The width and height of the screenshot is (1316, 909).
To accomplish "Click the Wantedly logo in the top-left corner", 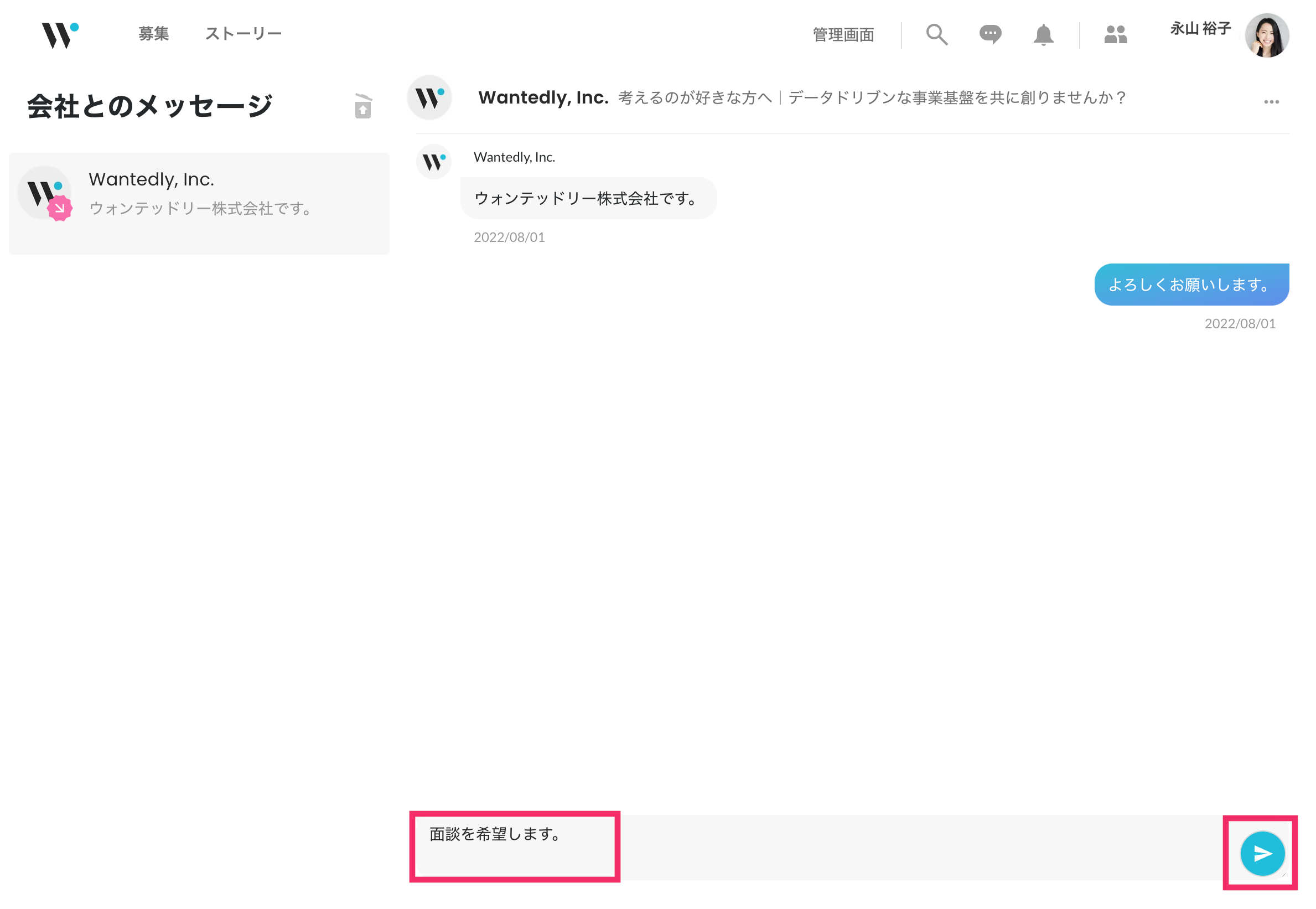I will coord(60,35).
